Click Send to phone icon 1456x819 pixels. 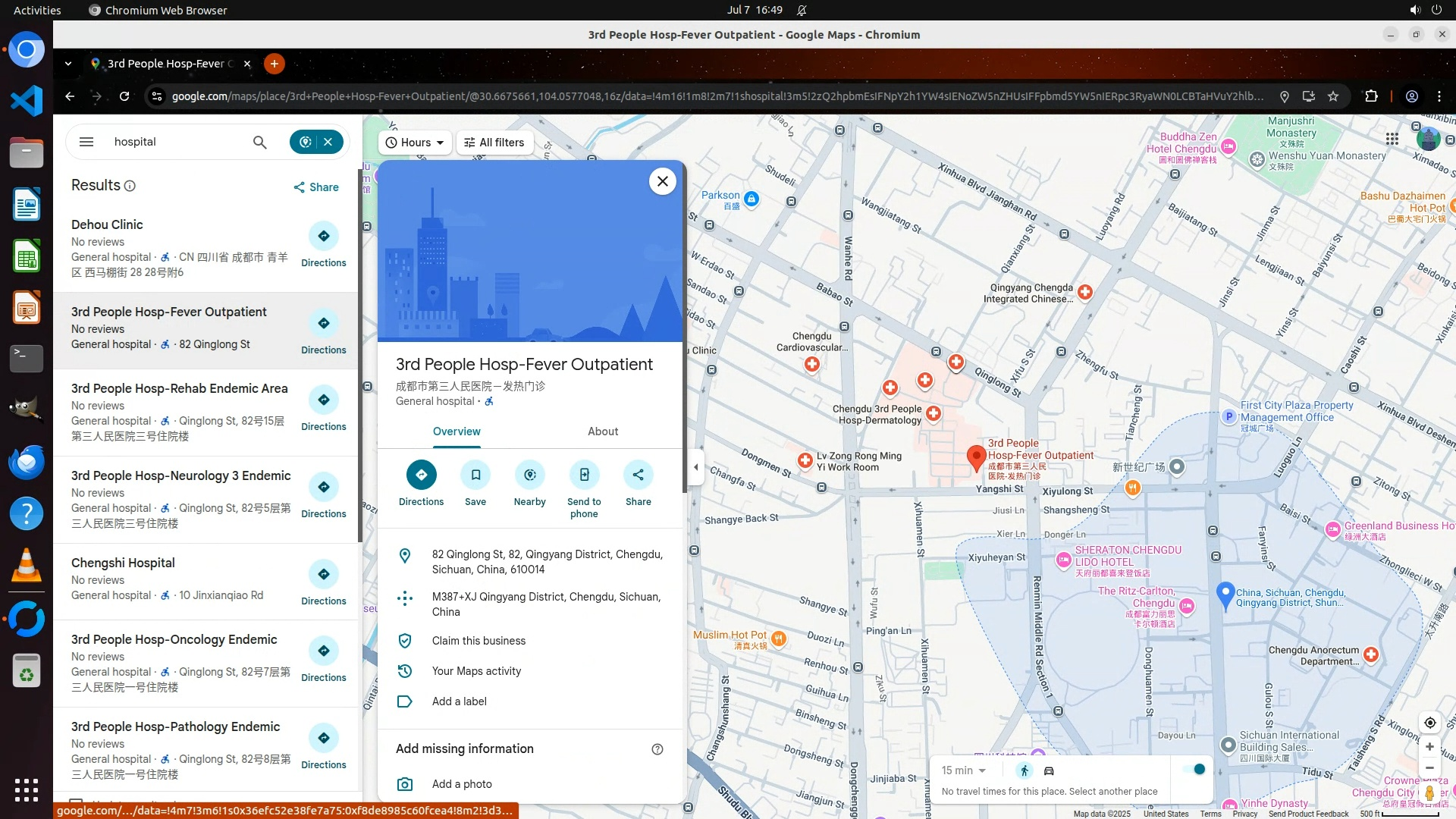click(x=584, y=475)
